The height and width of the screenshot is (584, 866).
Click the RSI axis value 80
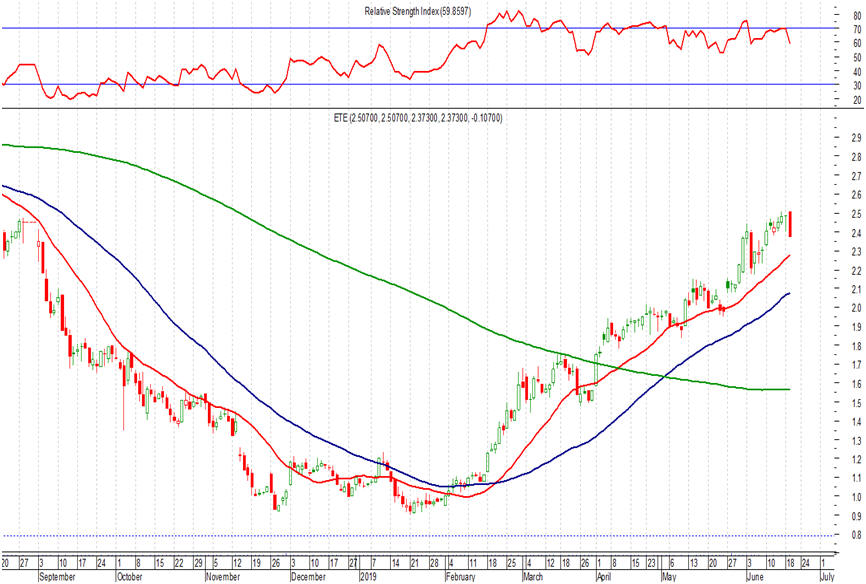pyautogui.click(x=857, y=16)
